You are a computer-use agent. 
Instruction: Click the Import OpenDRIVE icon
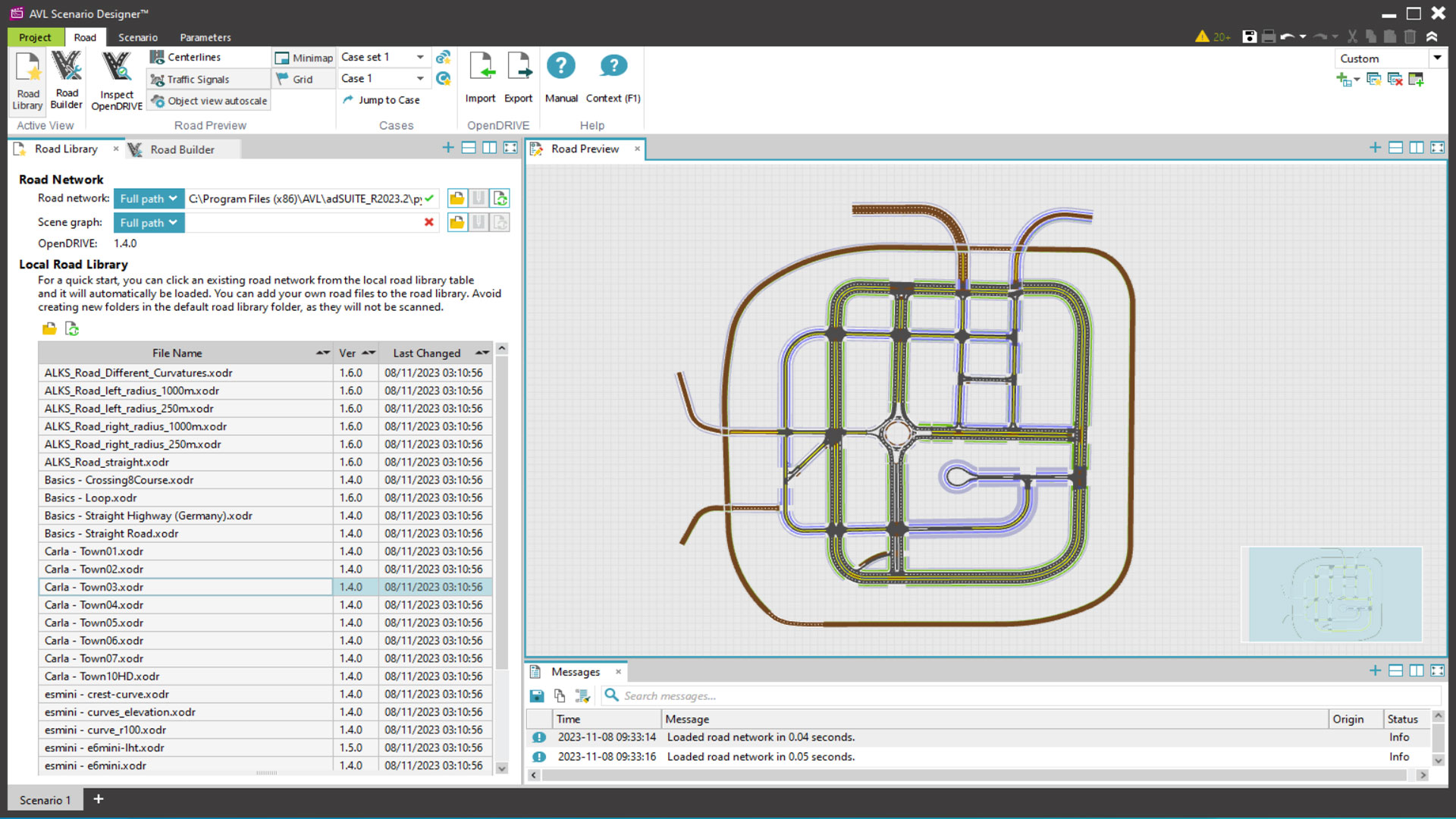[x=480, y=78]
